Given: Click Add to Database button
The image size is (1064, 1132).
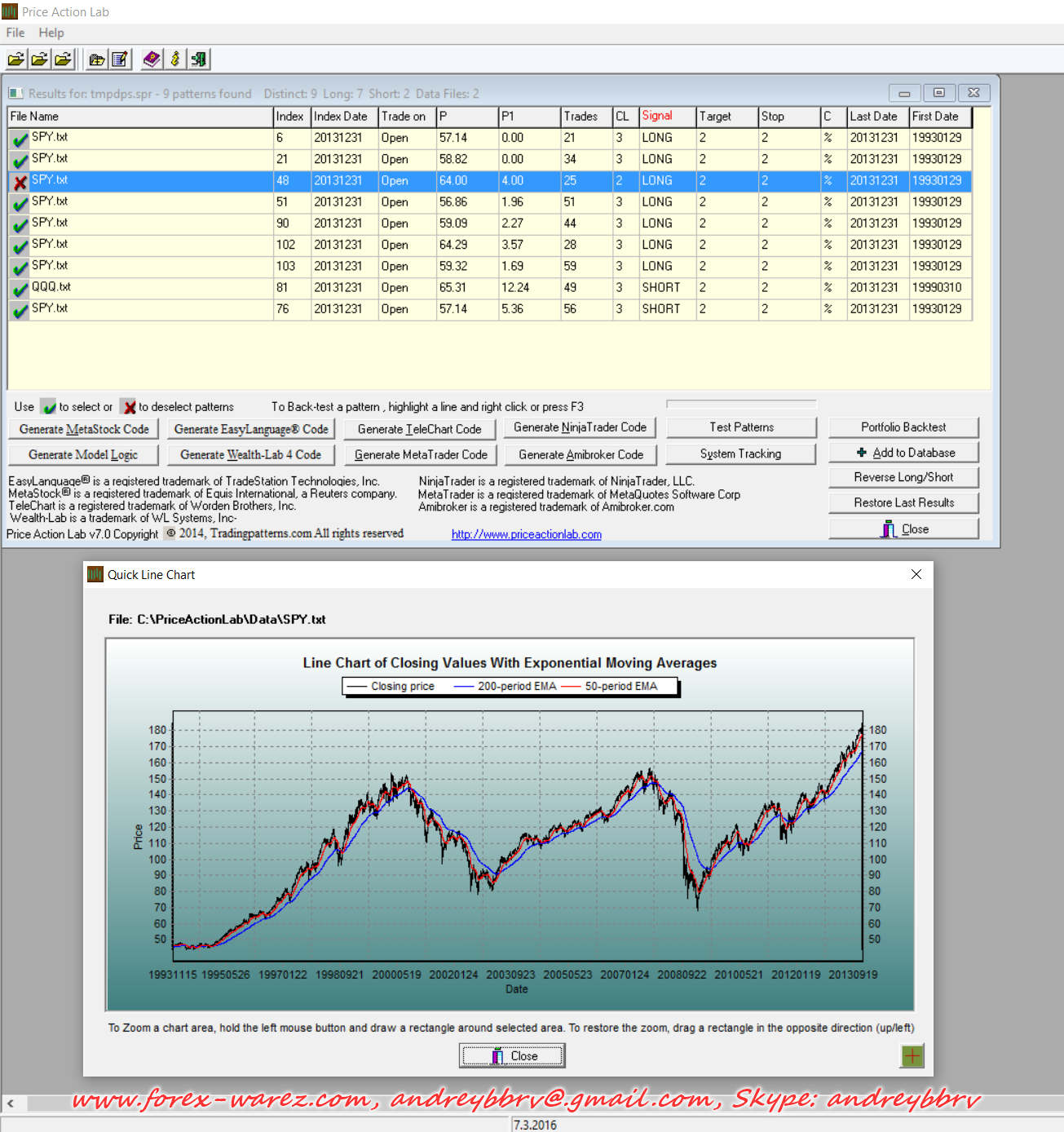Looking at the screenshot, I should tap(903, 453).
